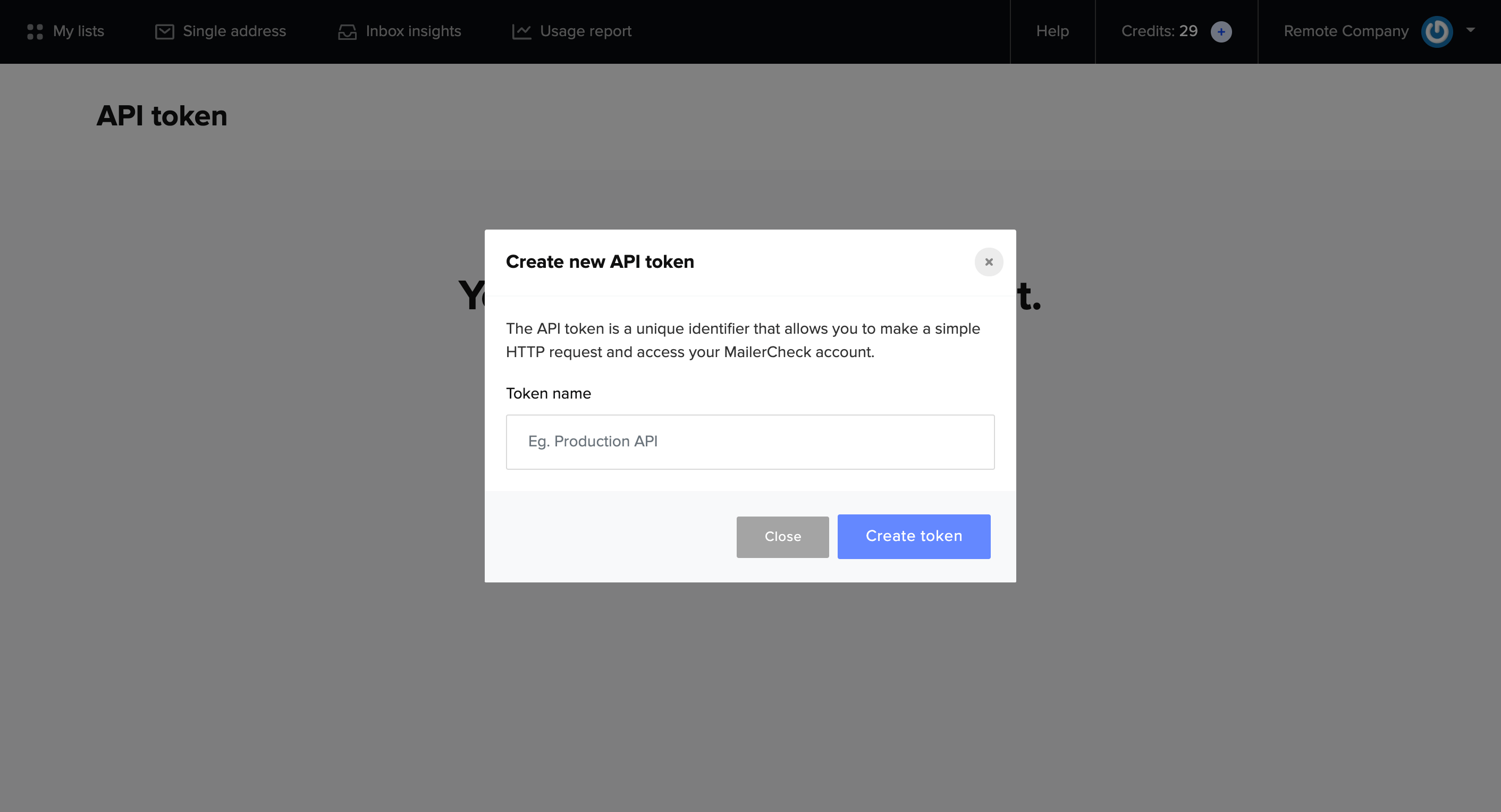
Task: Click the Single address envelope icon
Action: point(164,31)
